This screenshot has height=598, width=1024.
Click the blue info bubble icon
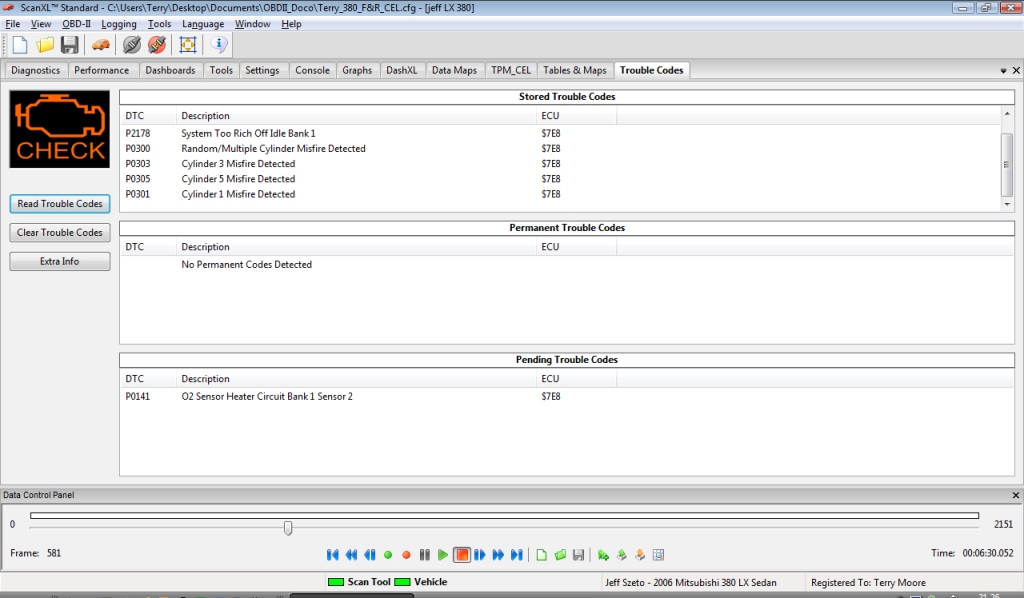point(219,45)
